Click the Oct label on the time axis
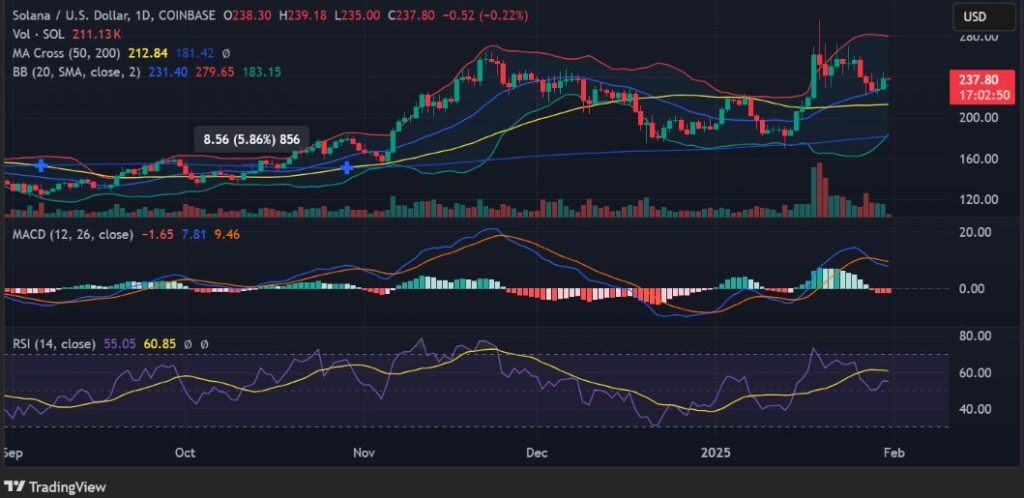Viewport: 1024px width, 498px height. click(x=185, y=452)
